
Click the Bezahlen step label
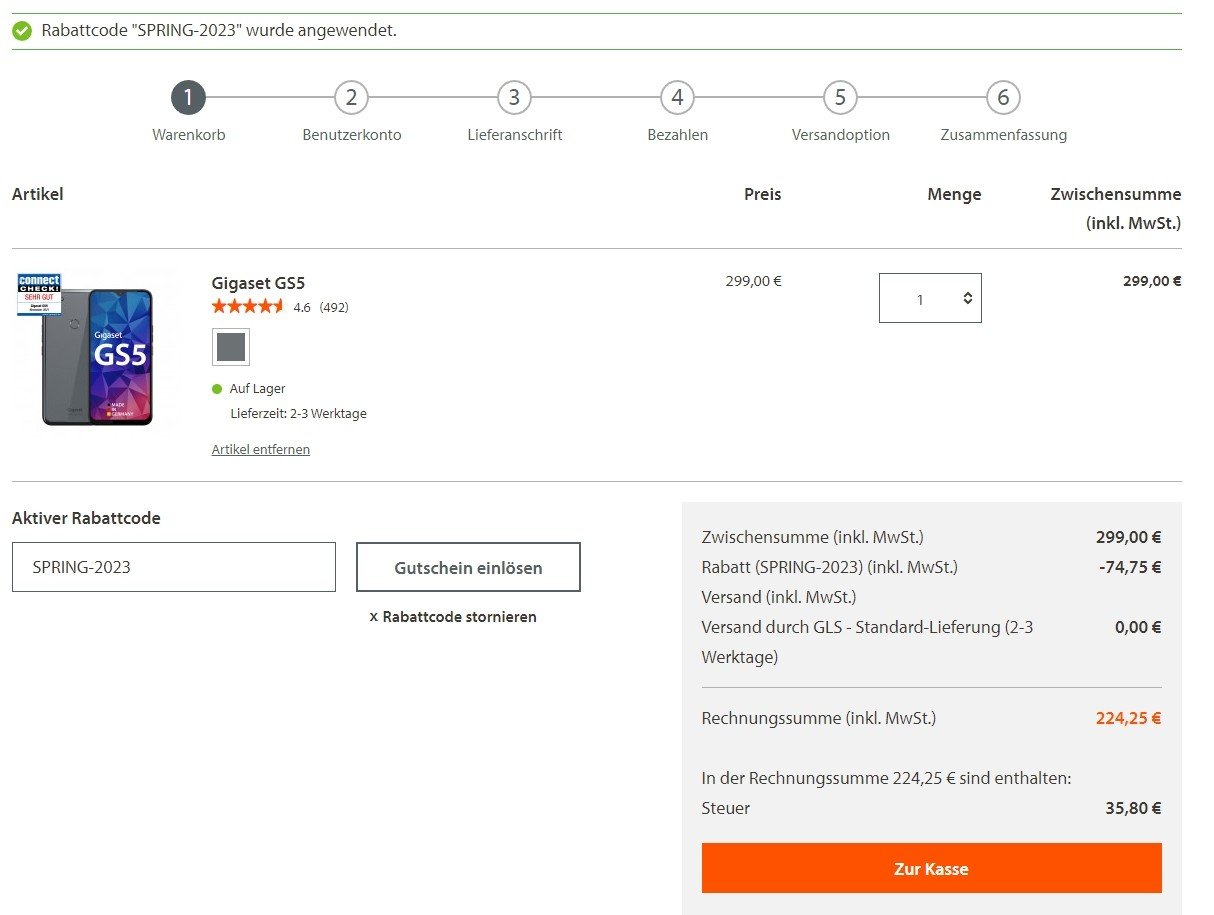pos(677,135)
